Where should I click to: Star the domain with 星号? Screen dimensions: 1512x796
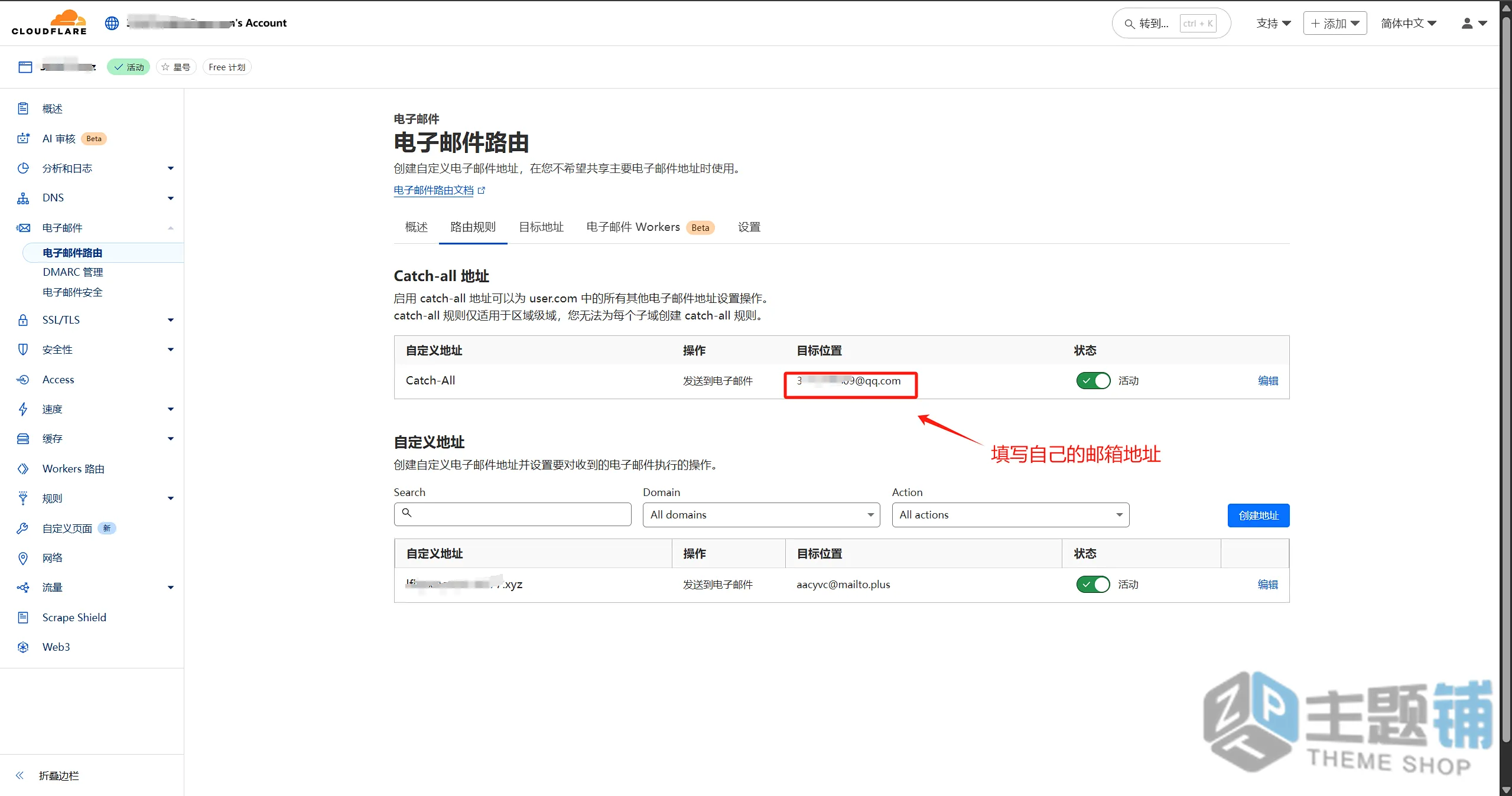(176, 67)
